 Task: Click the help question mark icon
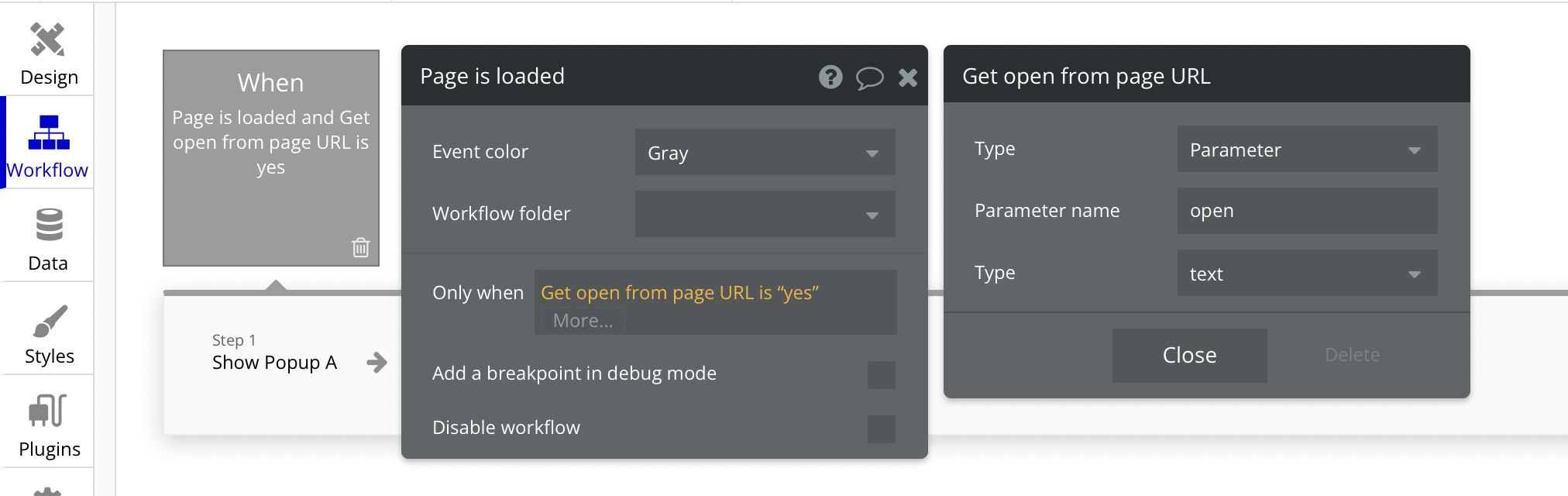[x=830, y=77]
